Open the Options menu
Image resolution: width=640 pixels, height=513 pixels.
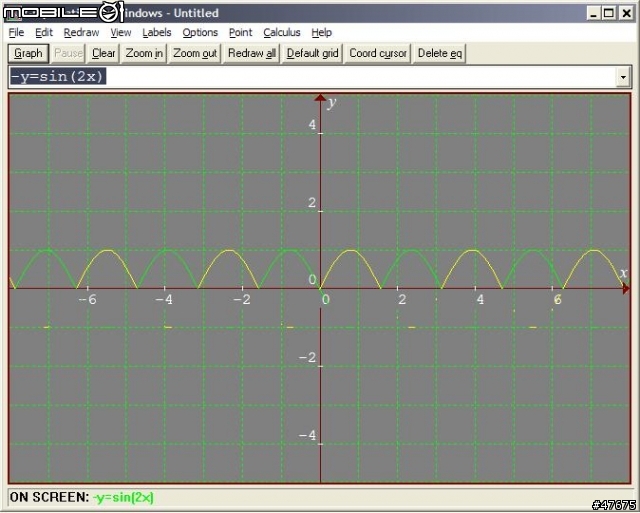(200, 32)
